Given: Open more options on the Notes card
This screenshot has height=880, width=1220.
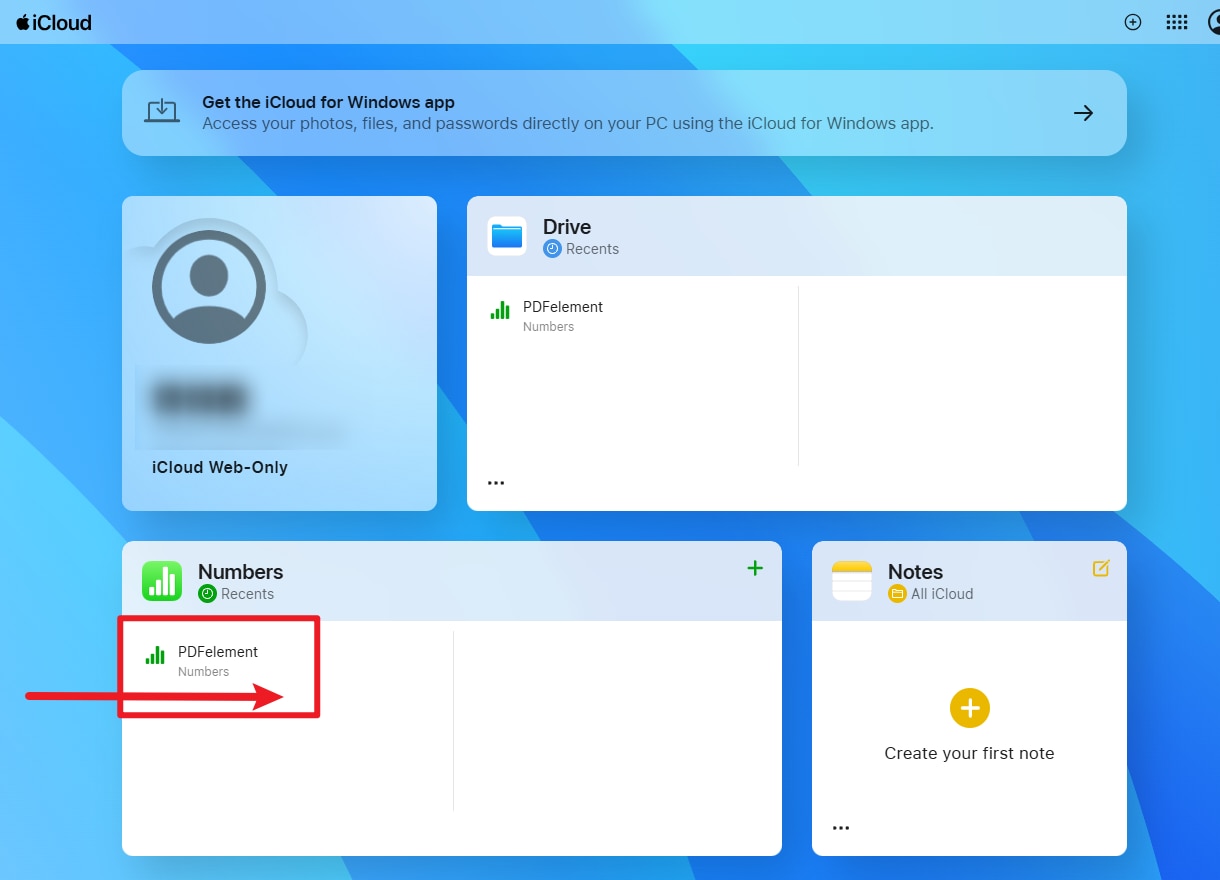Looking at the screenshot, I should pyautogui.click(x=841, y=827).
